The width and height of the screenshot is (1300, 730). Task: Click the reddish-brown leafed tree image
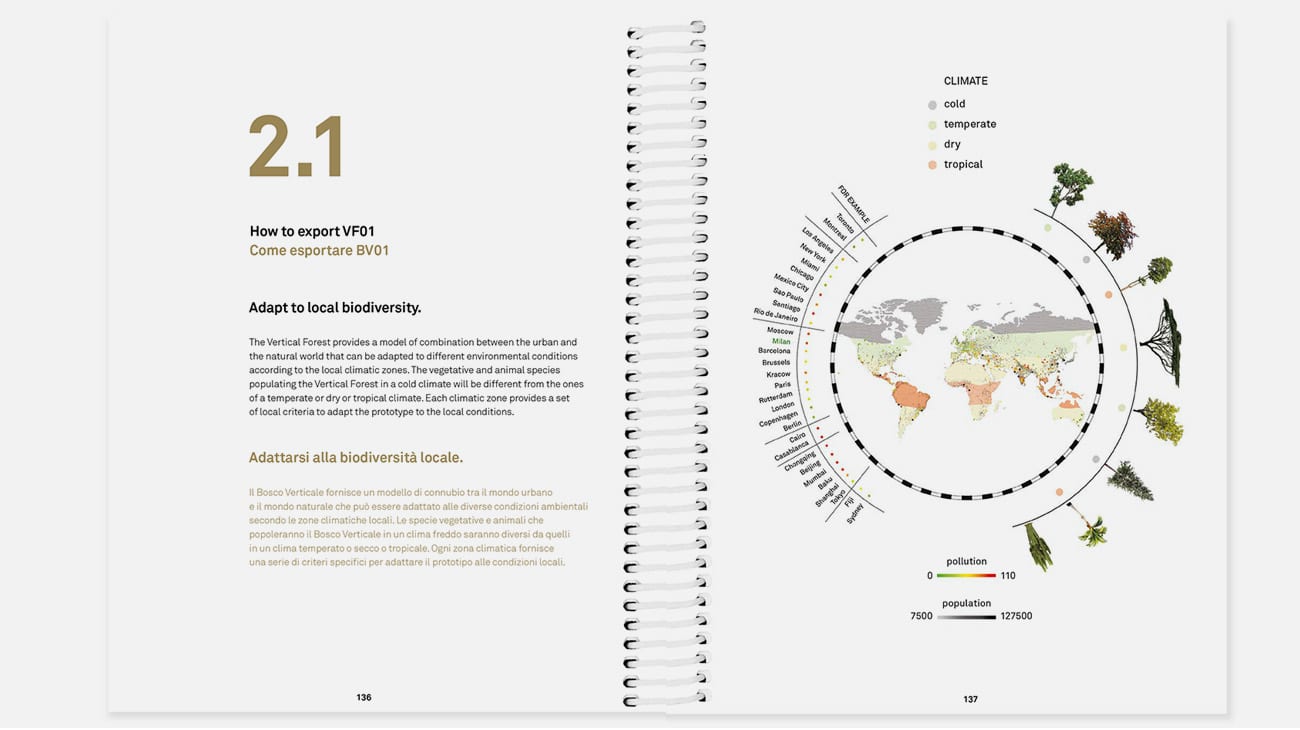click(1112, 234)
